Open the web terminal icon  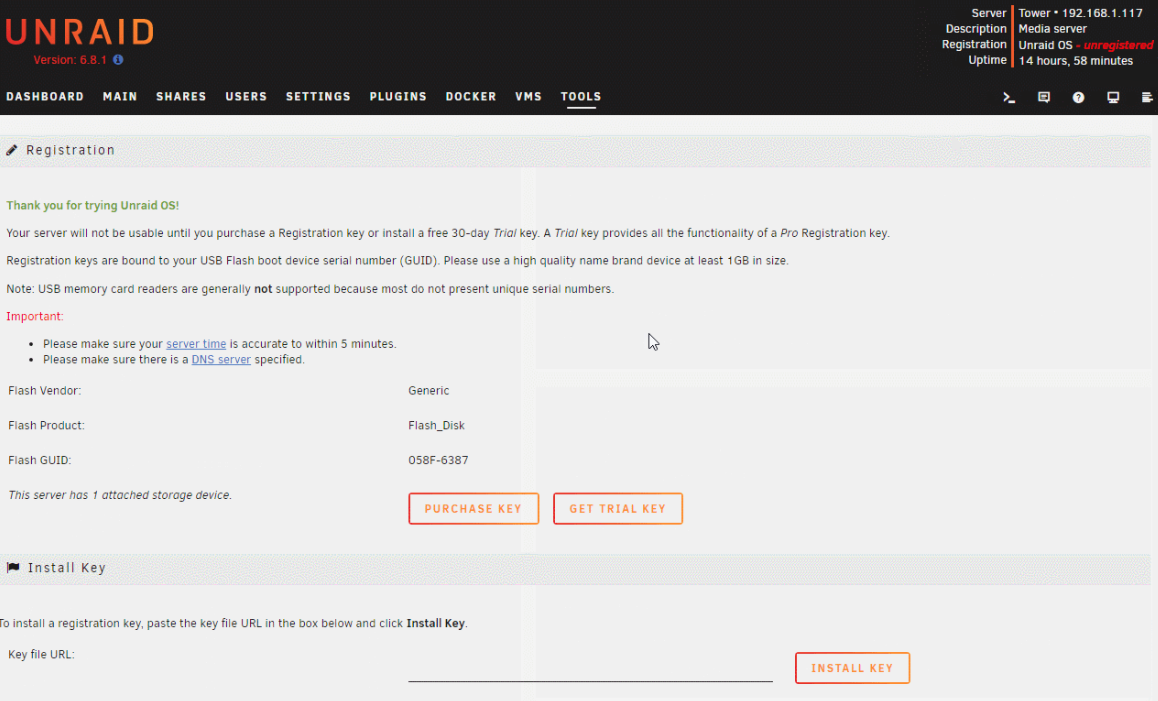click(x=1009, y=98)
